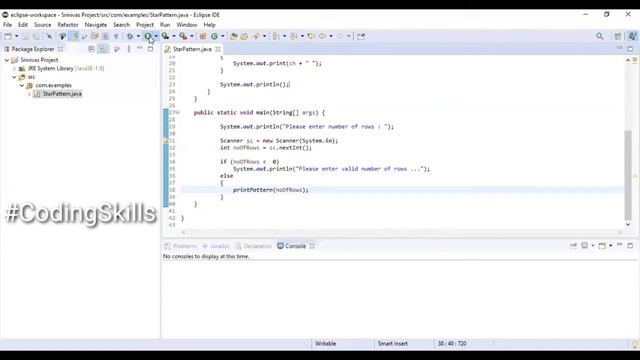640x360 pixels.
Task: Click the Debug bug icon in toolbar
Action: (x=130, y=36)
